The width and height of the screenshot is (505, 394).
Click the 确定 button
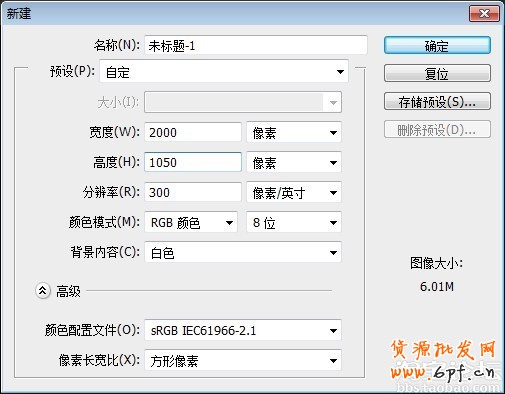pyautogui.click(x=437, y=45)
